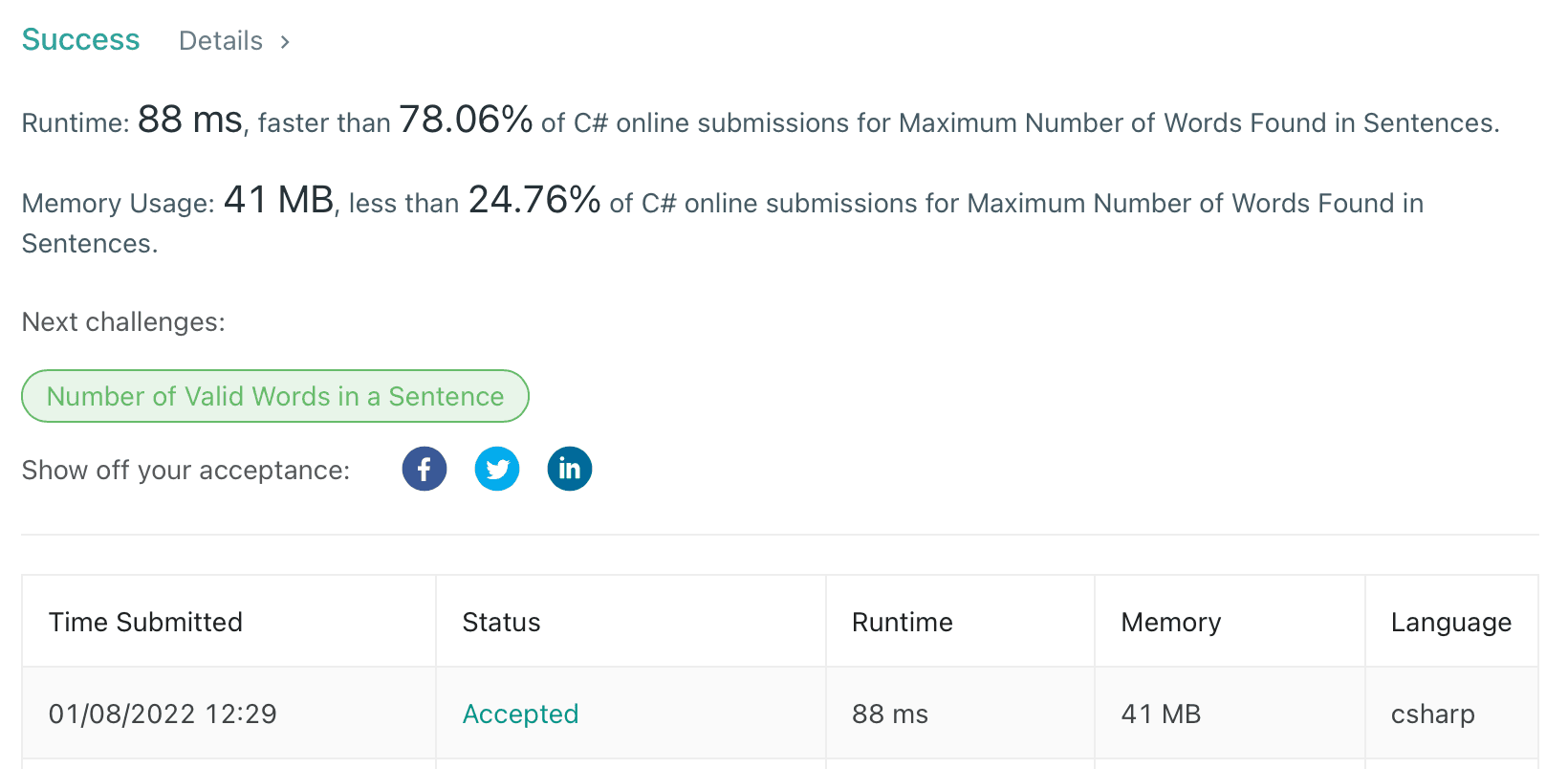This screenshot has height=769, width=1568.
Task: Click the 88 ms cell in the table
Action: coord(889,714)
